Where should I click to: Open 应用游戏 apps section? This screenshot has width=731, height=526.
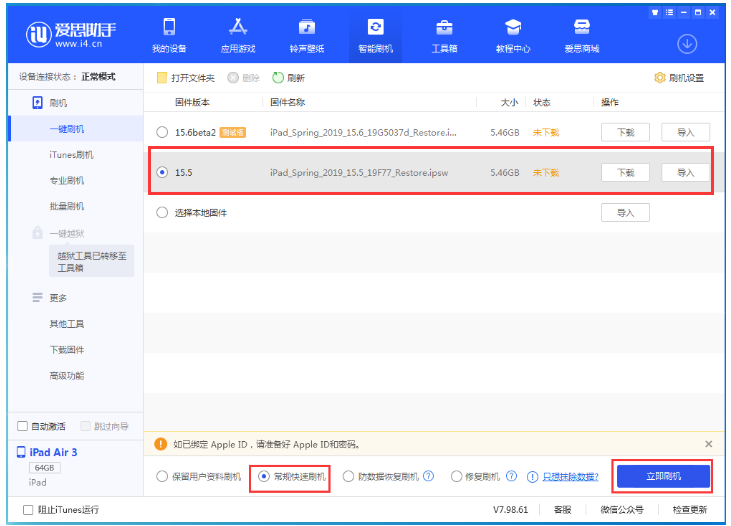coord(238,35)
